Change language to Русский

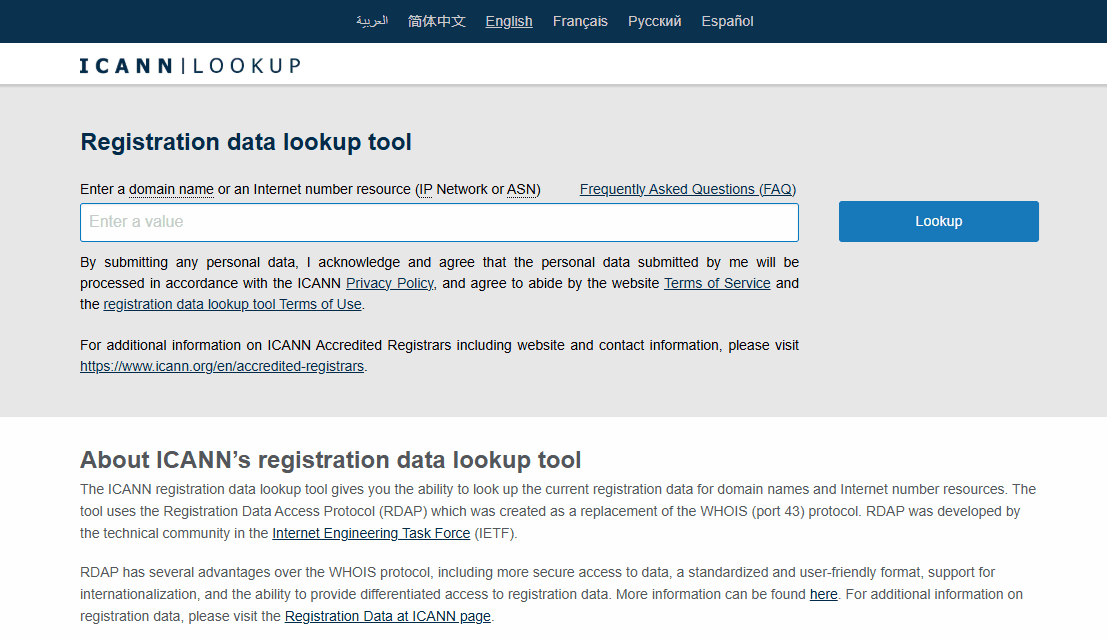655,21
